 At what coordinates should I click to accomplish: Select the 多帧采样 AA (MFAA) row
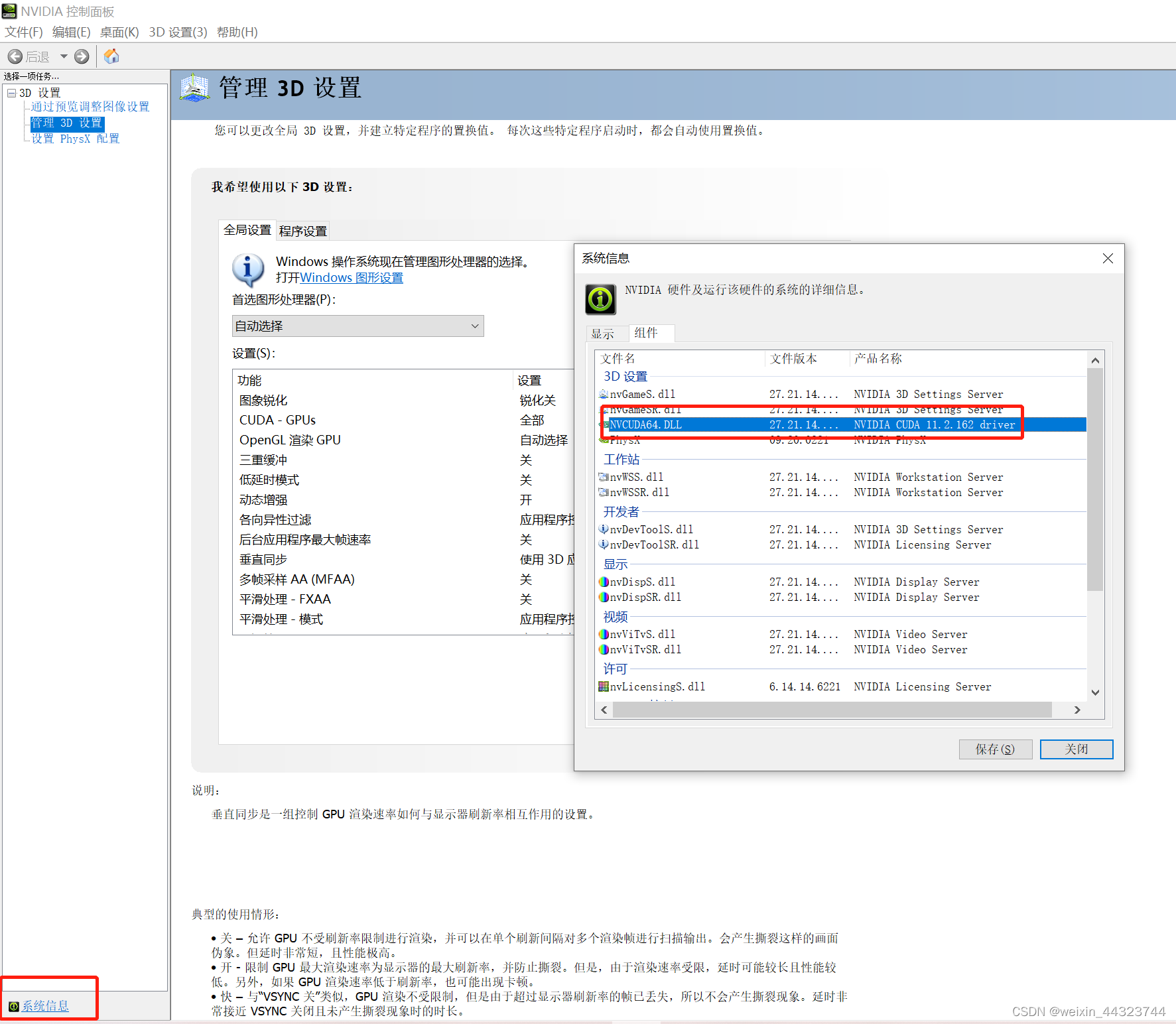[403, 580]
